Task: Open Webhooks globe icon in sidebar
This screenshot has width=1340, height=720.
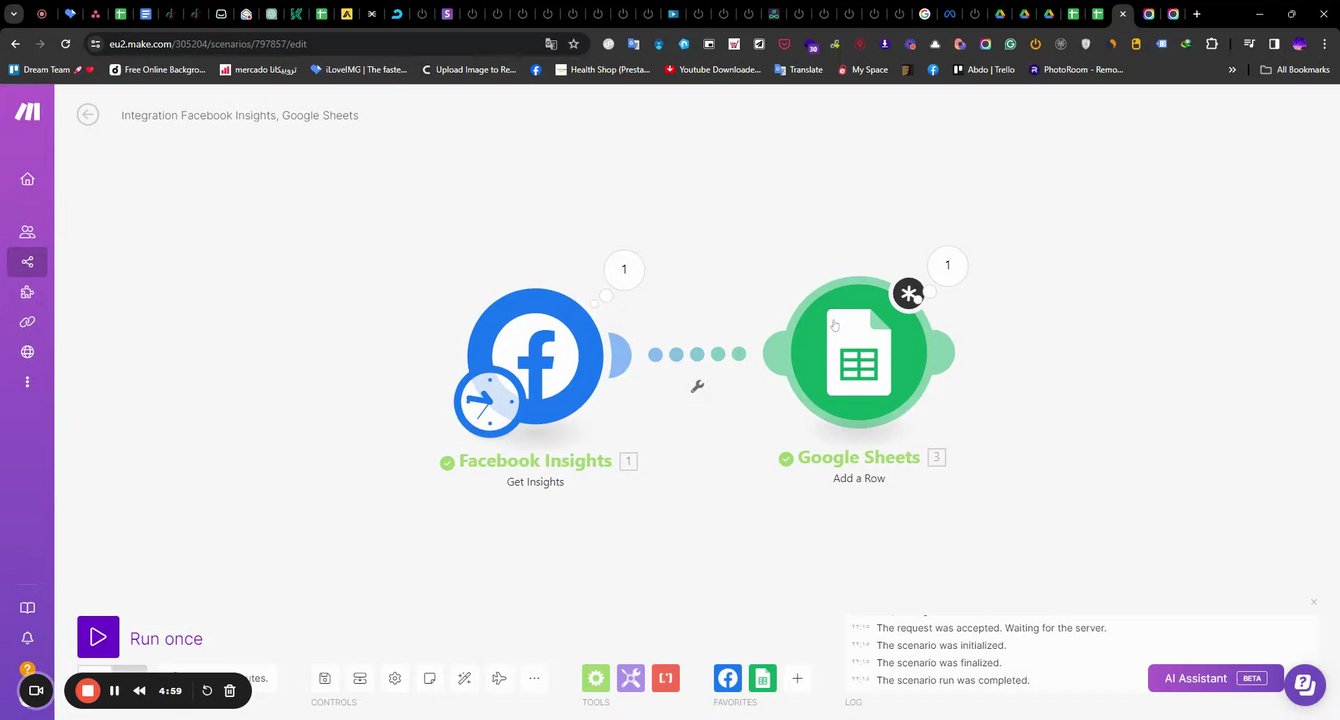Action: point(27,352)
